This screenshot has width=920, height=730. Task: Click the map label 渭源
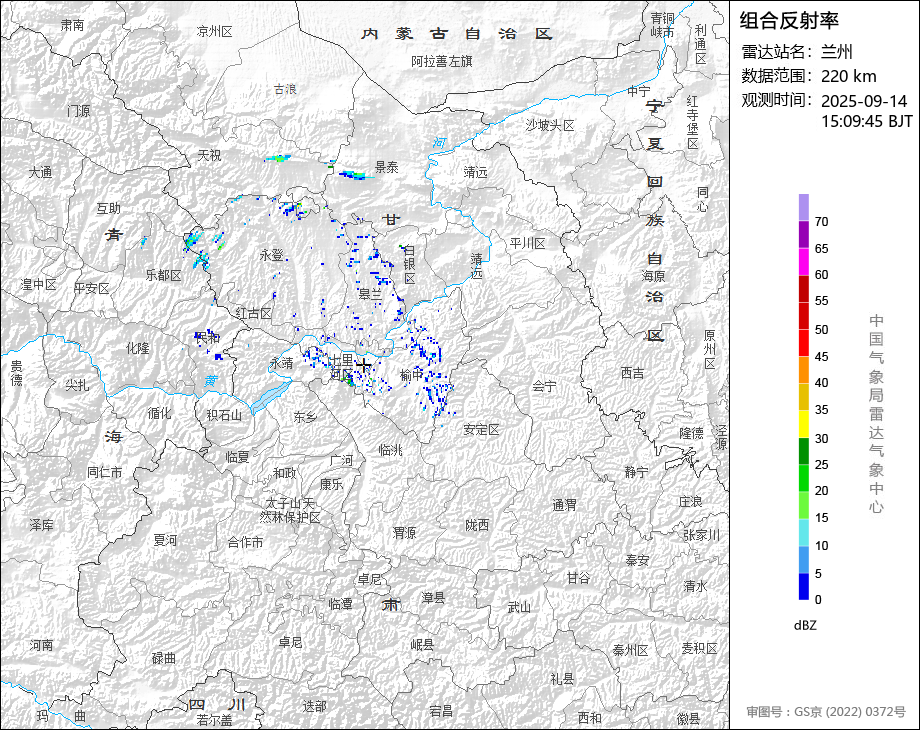[404, 533]
